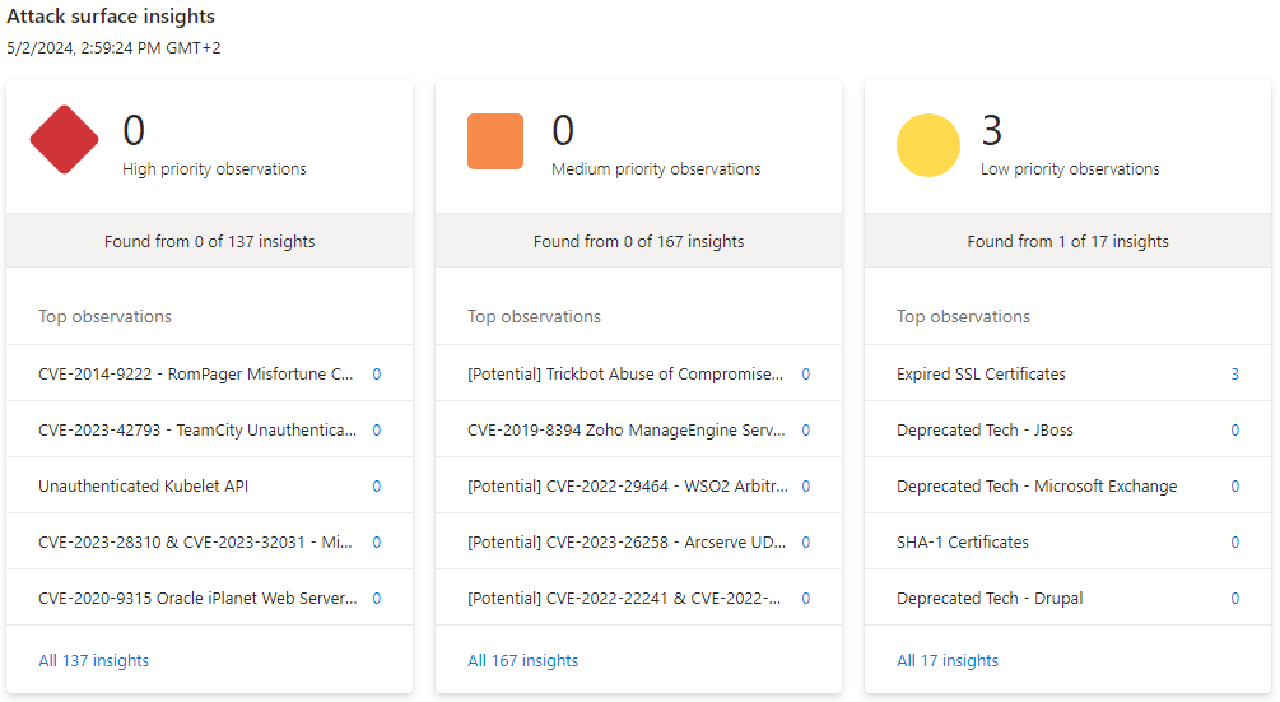Click the orange square medium priority icon
Screen dimensions: 1280x702
[494, 141]
